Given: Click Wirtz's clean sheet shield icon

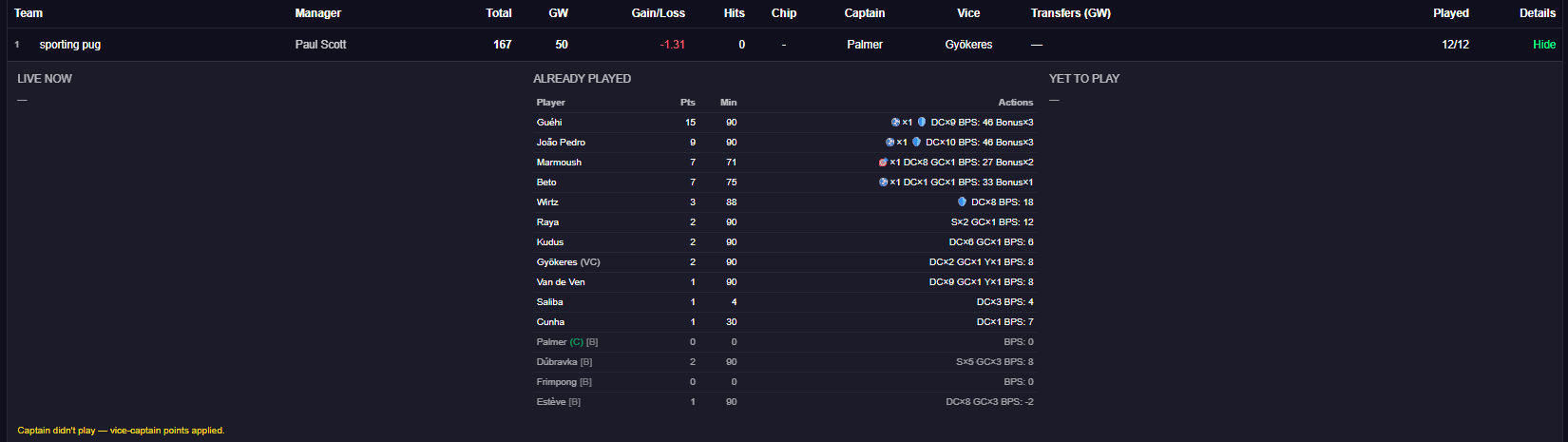Looking at the screenshot, I should pyautogui.click(x=962, y=202).
